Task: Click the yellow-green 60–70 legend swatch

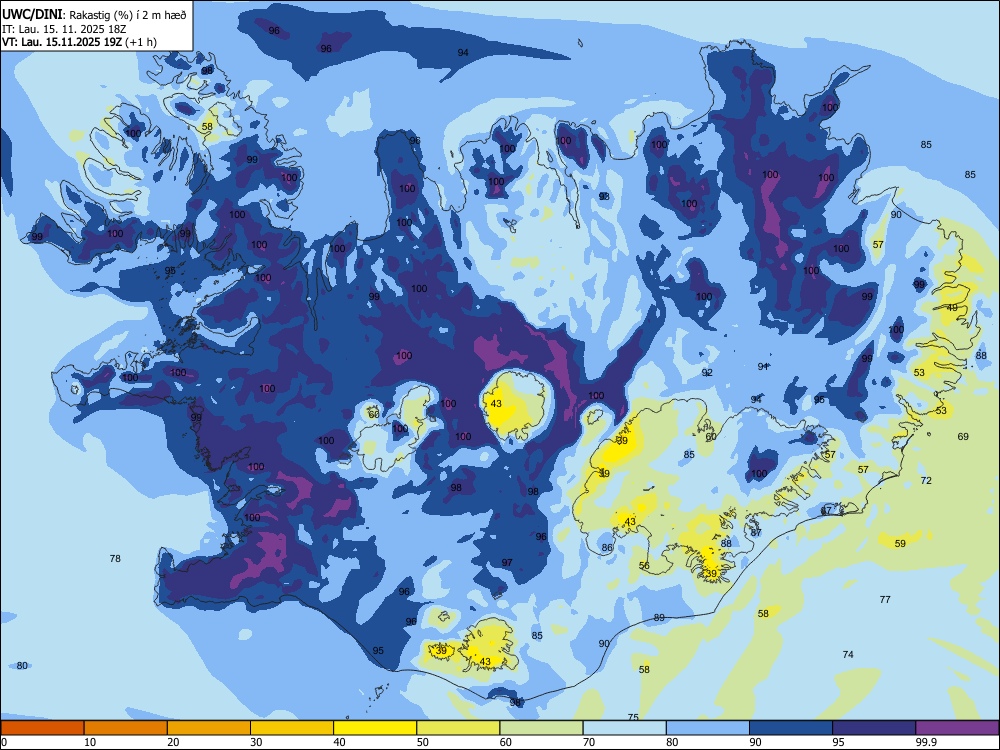Action: [x=541, y=728]
